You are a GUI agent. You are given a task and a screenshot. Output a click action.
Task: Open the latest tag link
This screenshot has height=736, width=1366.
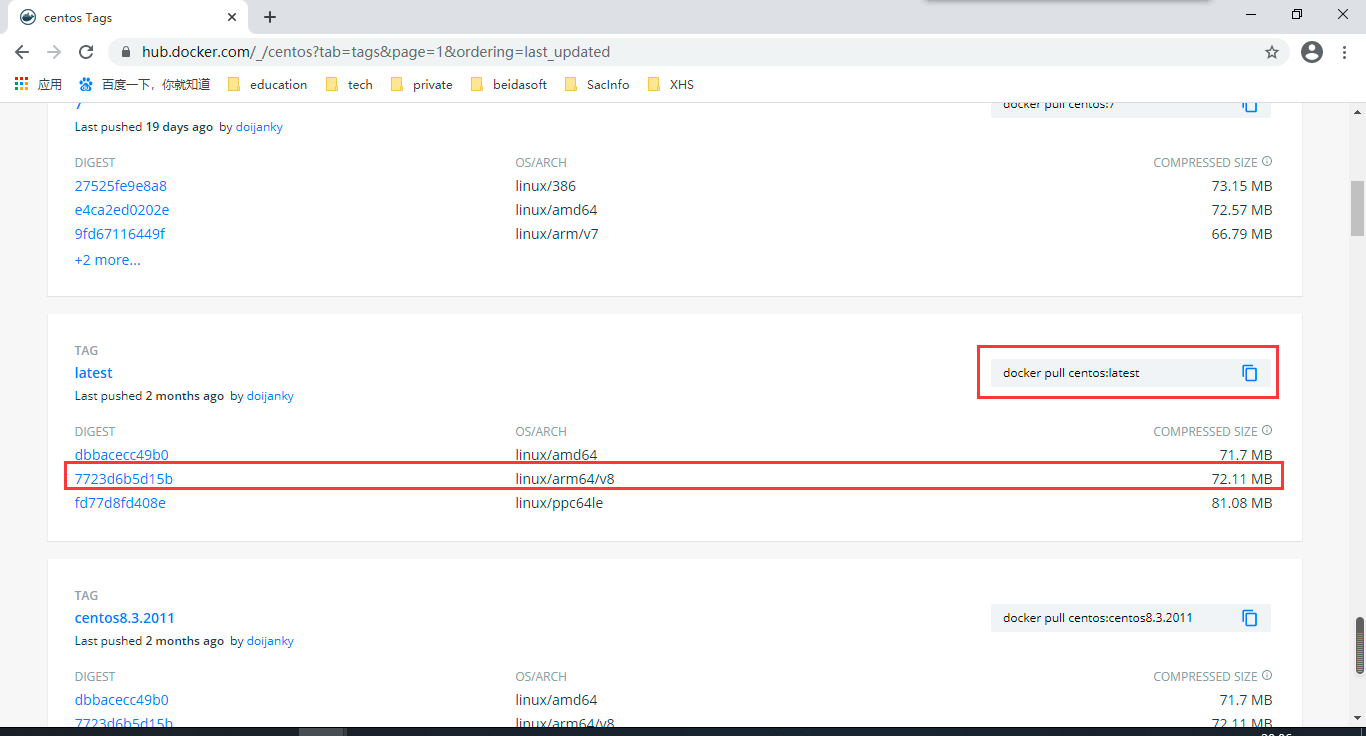93,373
